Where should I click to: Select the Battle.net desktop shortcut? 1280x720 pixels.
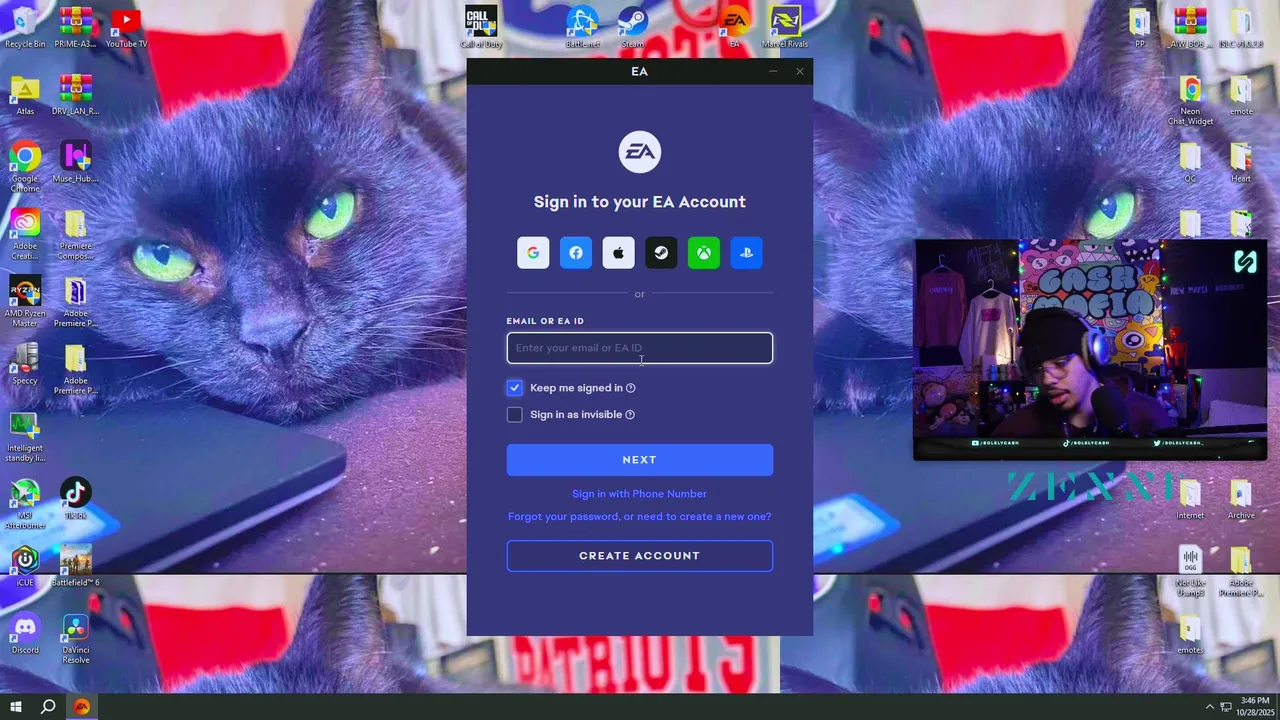(582, 27)
